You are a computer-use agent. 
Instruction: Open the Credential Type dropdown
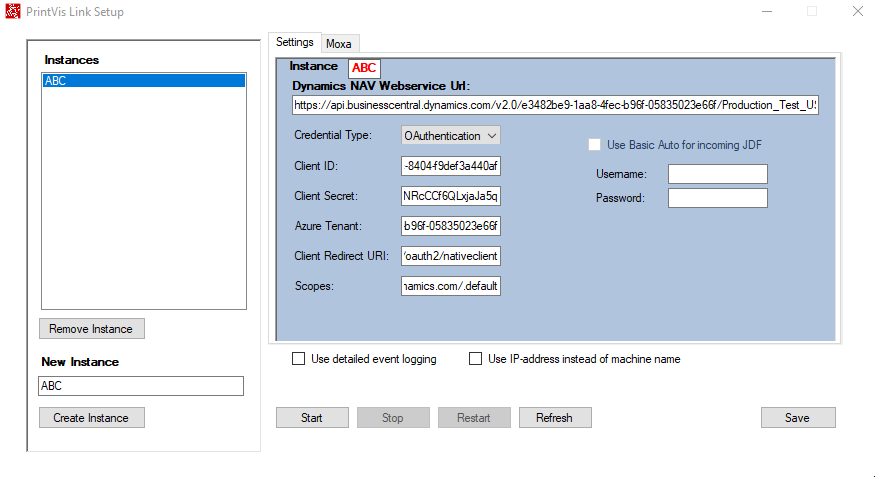450,135
